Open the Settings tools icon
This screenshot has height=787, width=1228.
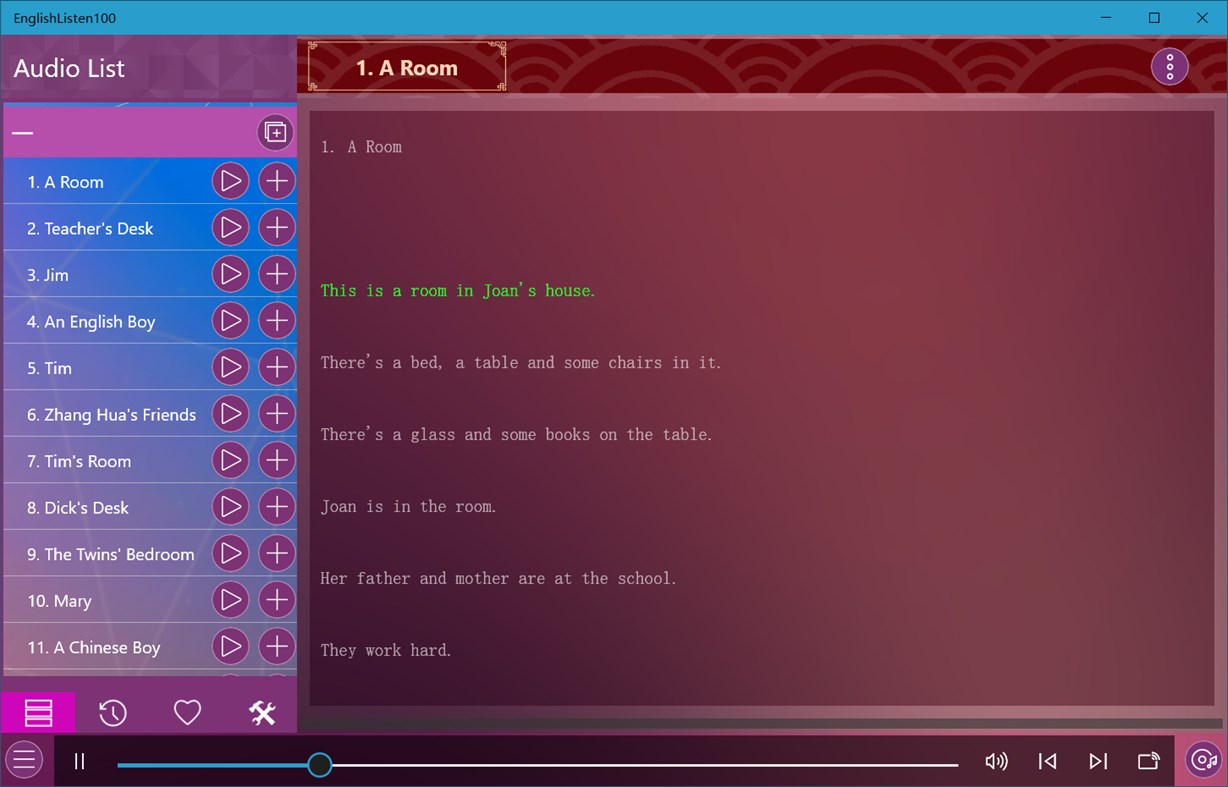[262, 712]
